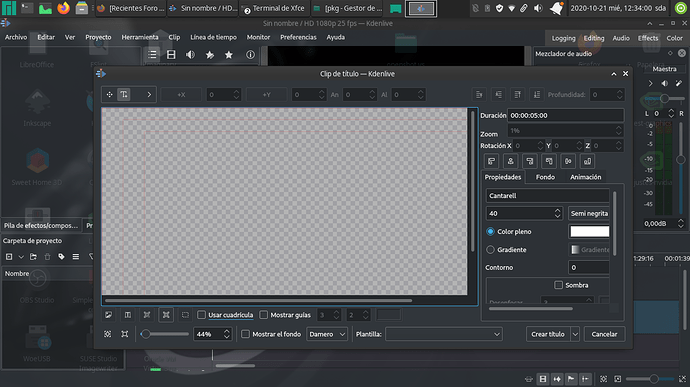
Task: Click the original size zoom icon
Action: [x=125, y=334]
